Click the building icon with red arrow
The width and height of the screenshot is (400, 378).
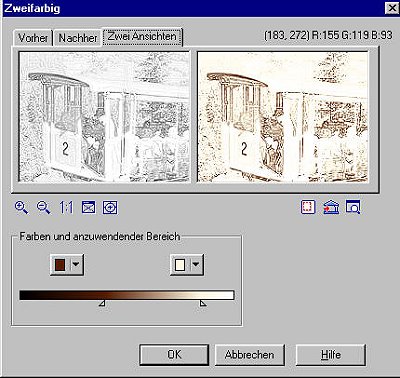click(331, 207)
